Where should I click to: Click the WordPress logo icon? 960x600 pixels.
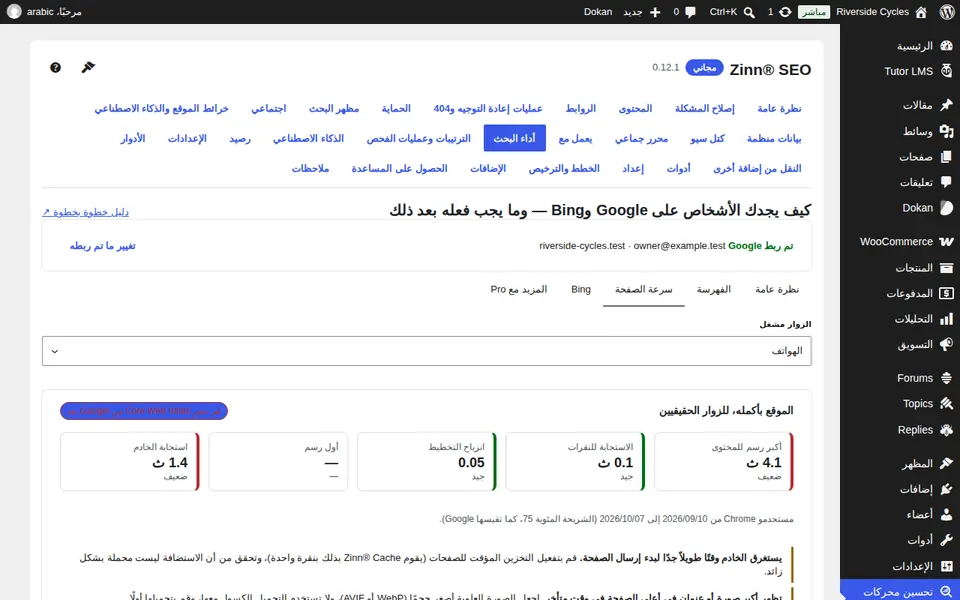pyautogui.click(x=947, y=12)
